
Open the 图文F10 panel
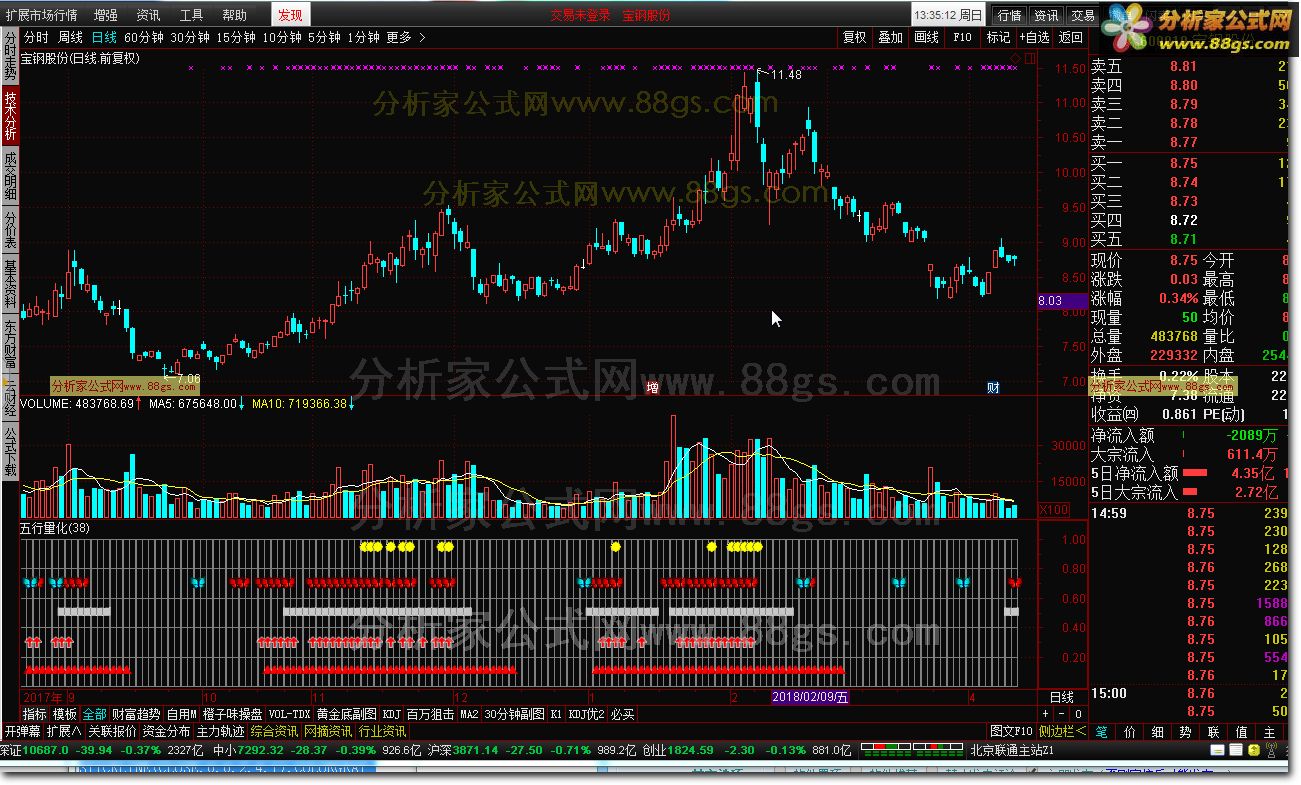1011,732
